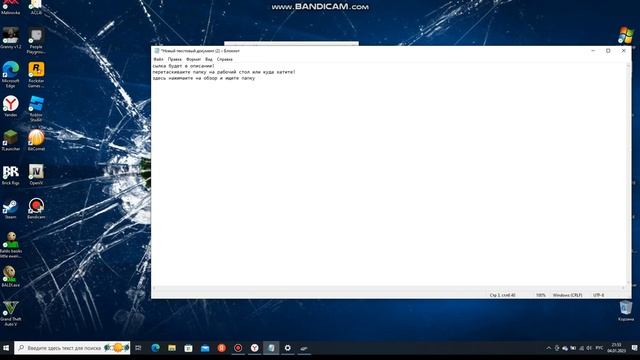Switch to Bandicam recorder on taskbar

pyautogui.click(x=238, y=348)
